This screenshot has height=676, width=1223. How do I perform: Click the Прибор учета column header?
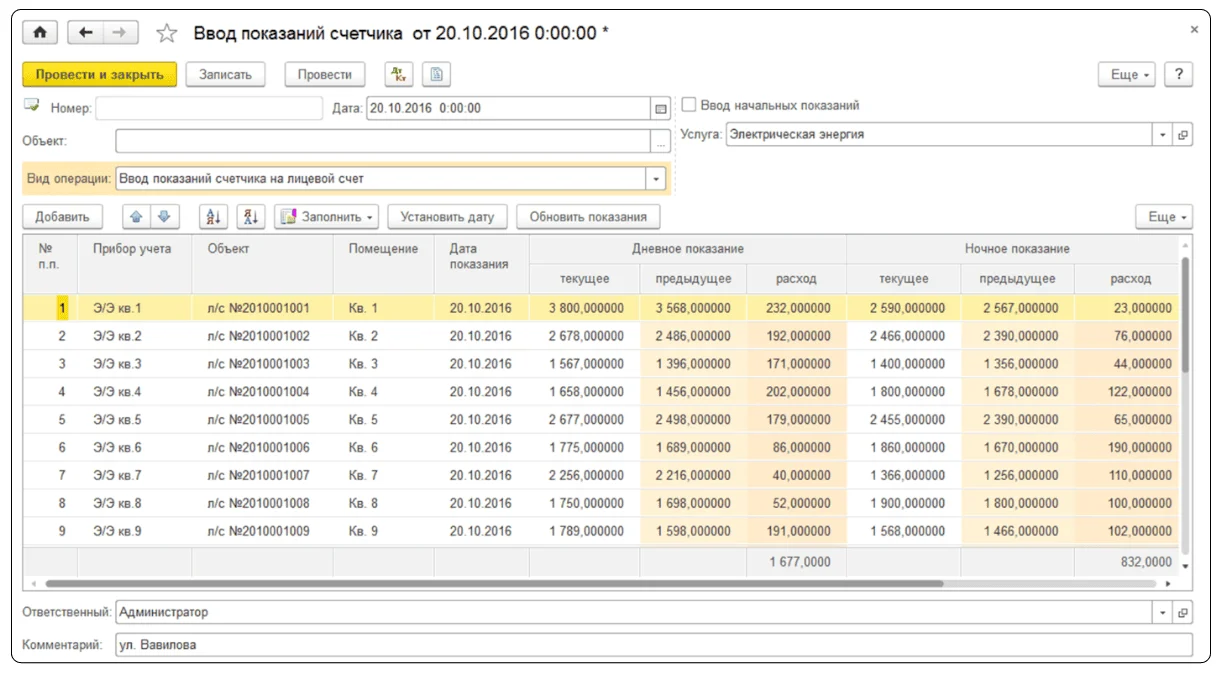pyautogui.click(x=135, y=264)
